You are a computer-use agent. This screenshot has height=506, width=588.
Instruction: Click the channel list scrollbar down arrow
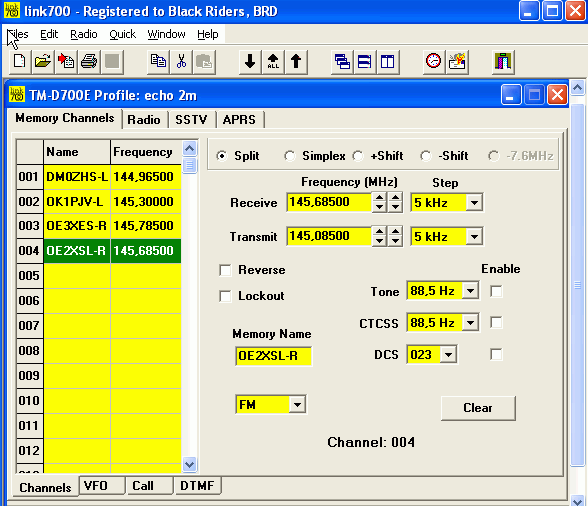click(189, 464)
